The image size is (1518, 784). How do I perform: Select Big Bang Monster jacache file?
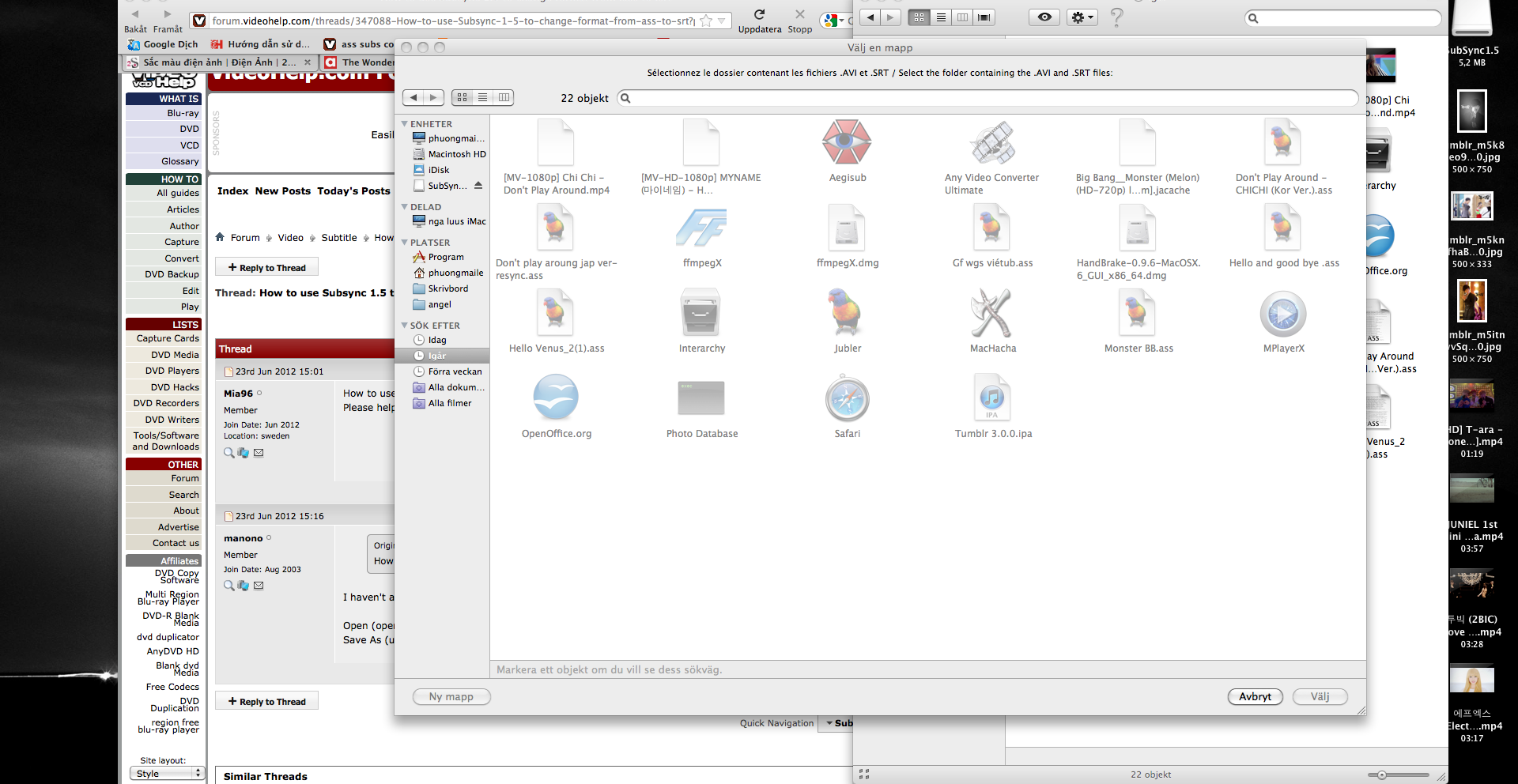[1138, 142]
